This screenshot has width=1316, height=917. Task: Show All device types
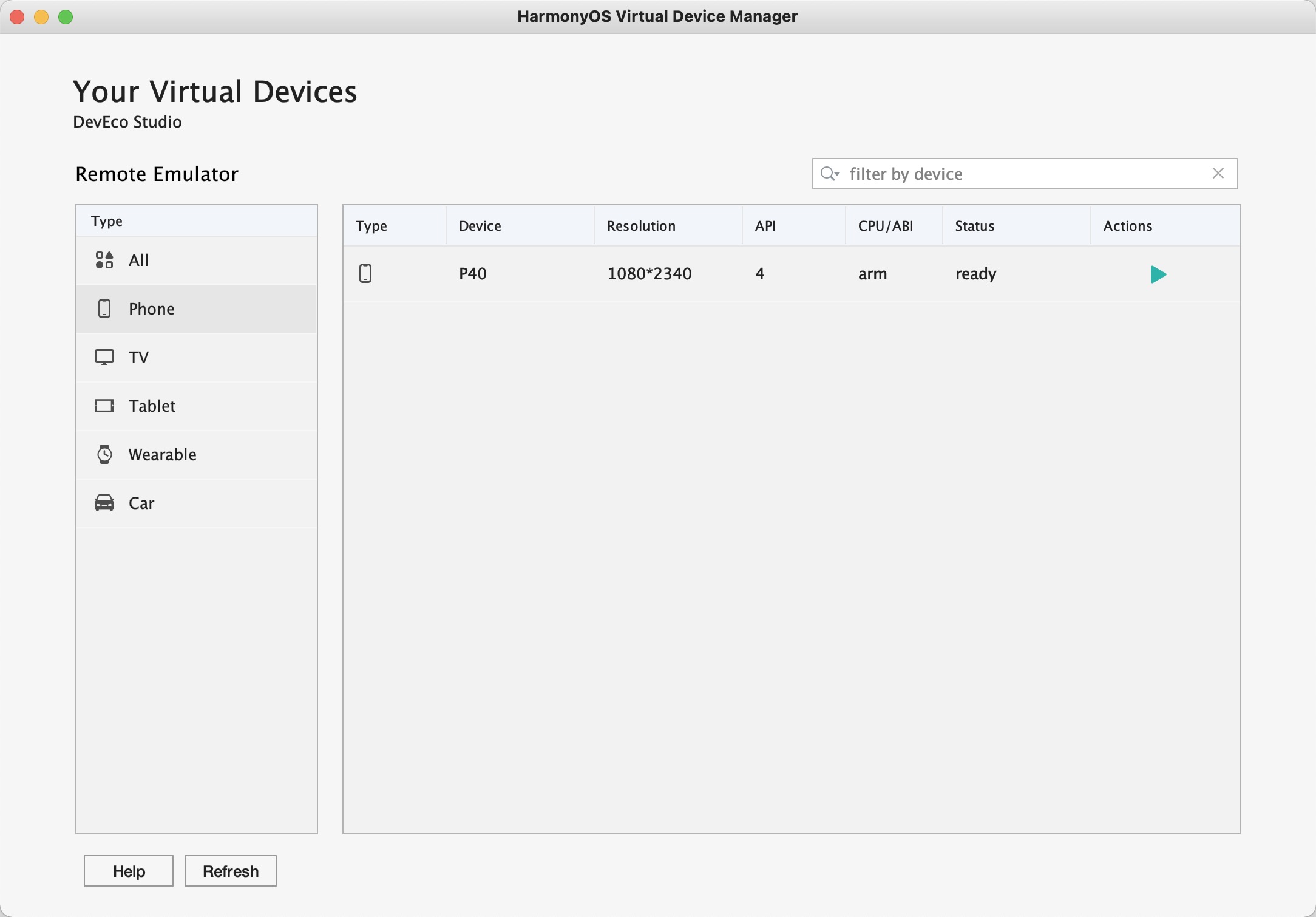pyautogui.click(x=196, y=261)
